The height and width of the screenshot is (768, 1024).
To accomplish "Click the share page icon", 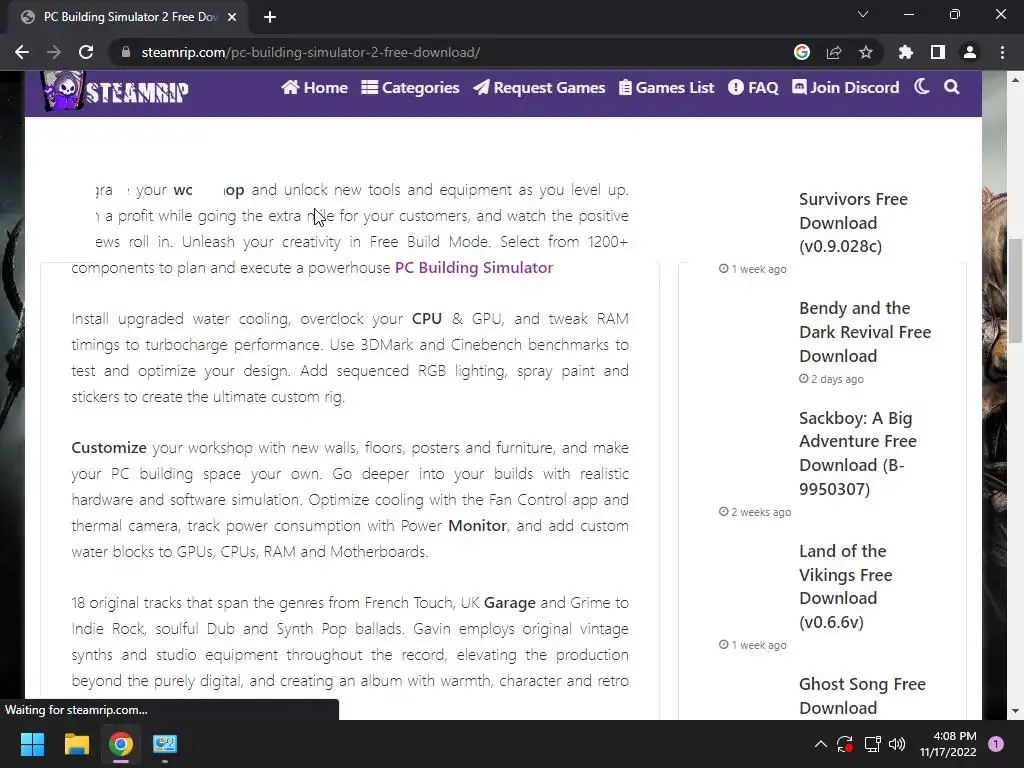I will click(x=834, y=52).
